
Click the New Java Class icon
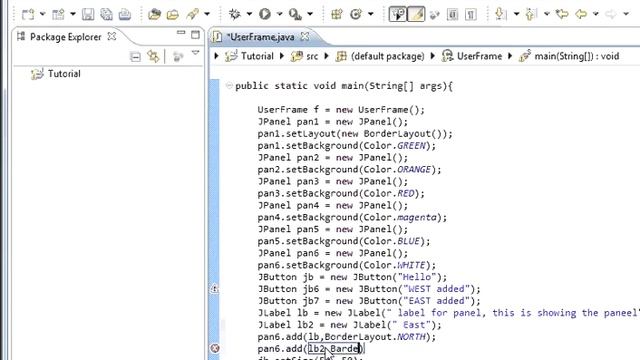pyautogui.click(x=356, y=14)
